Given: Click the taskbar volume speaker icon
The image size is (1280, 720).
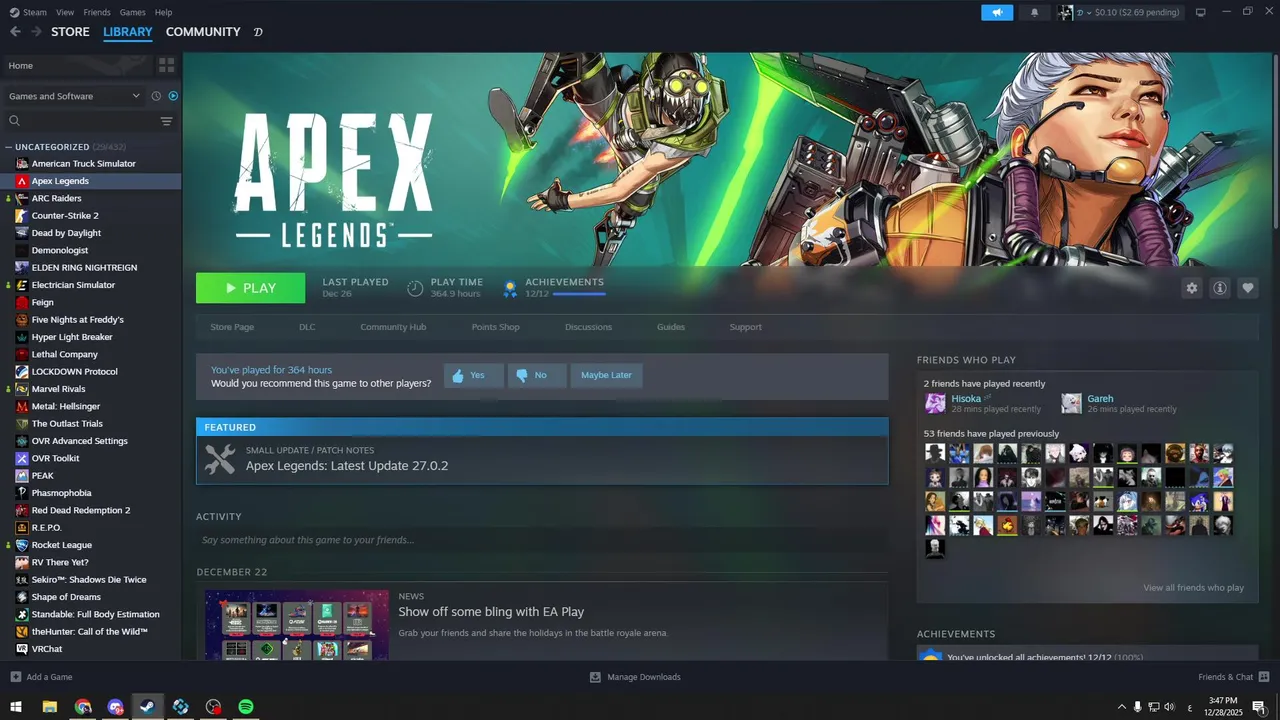Looking at the screenshot, I should pos(1169,707).
